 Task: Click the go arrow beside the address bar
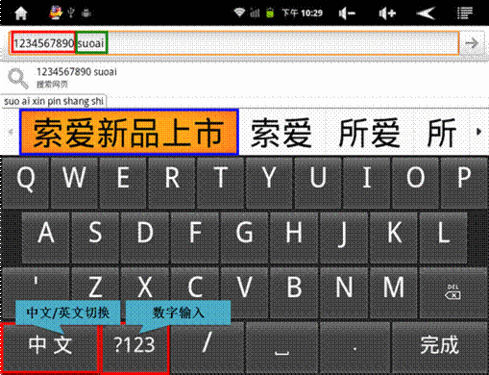(472, 43)
